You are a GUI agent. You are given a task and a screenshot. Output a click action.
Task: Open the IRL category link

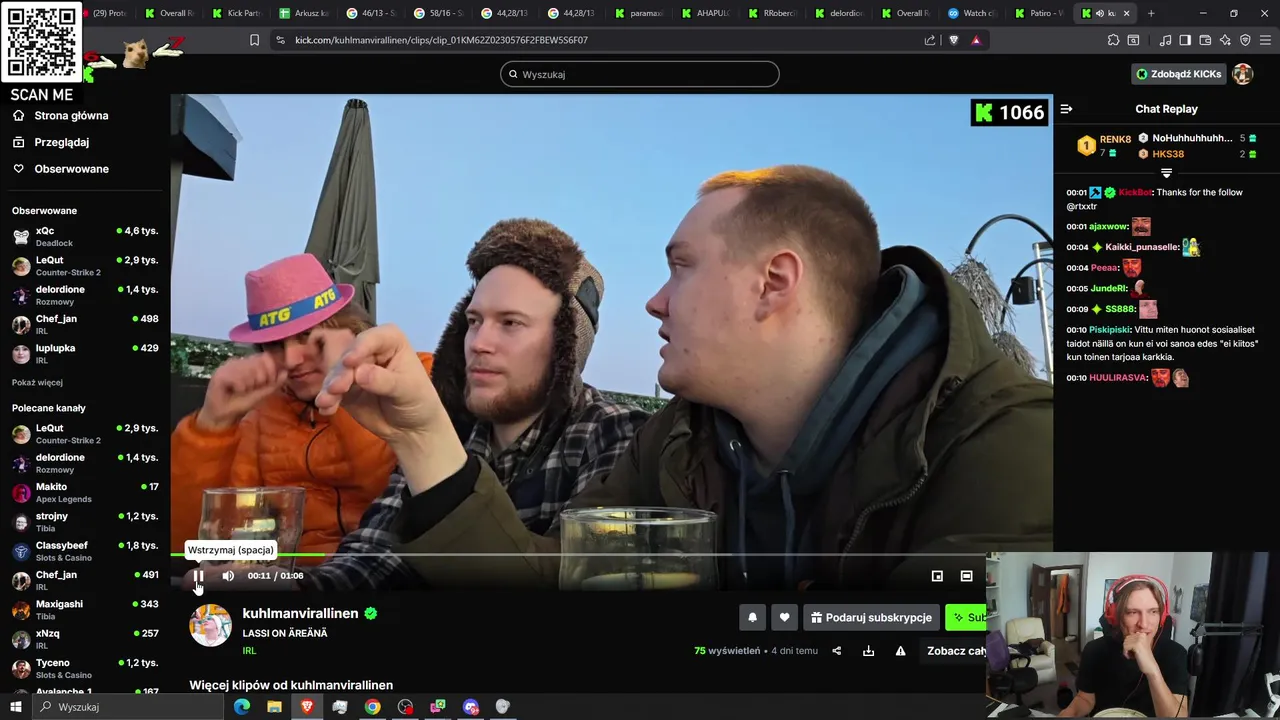tap(249, 651)
